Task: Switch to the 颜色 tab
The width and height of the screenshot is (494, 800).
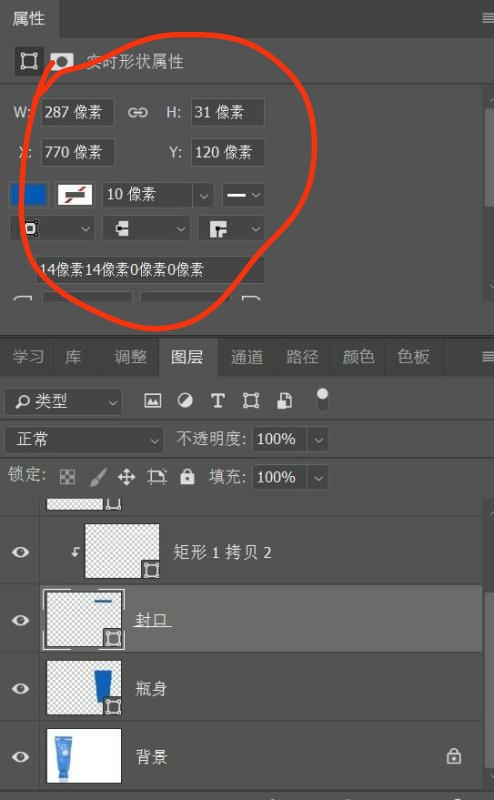Action: click(358, 357)
